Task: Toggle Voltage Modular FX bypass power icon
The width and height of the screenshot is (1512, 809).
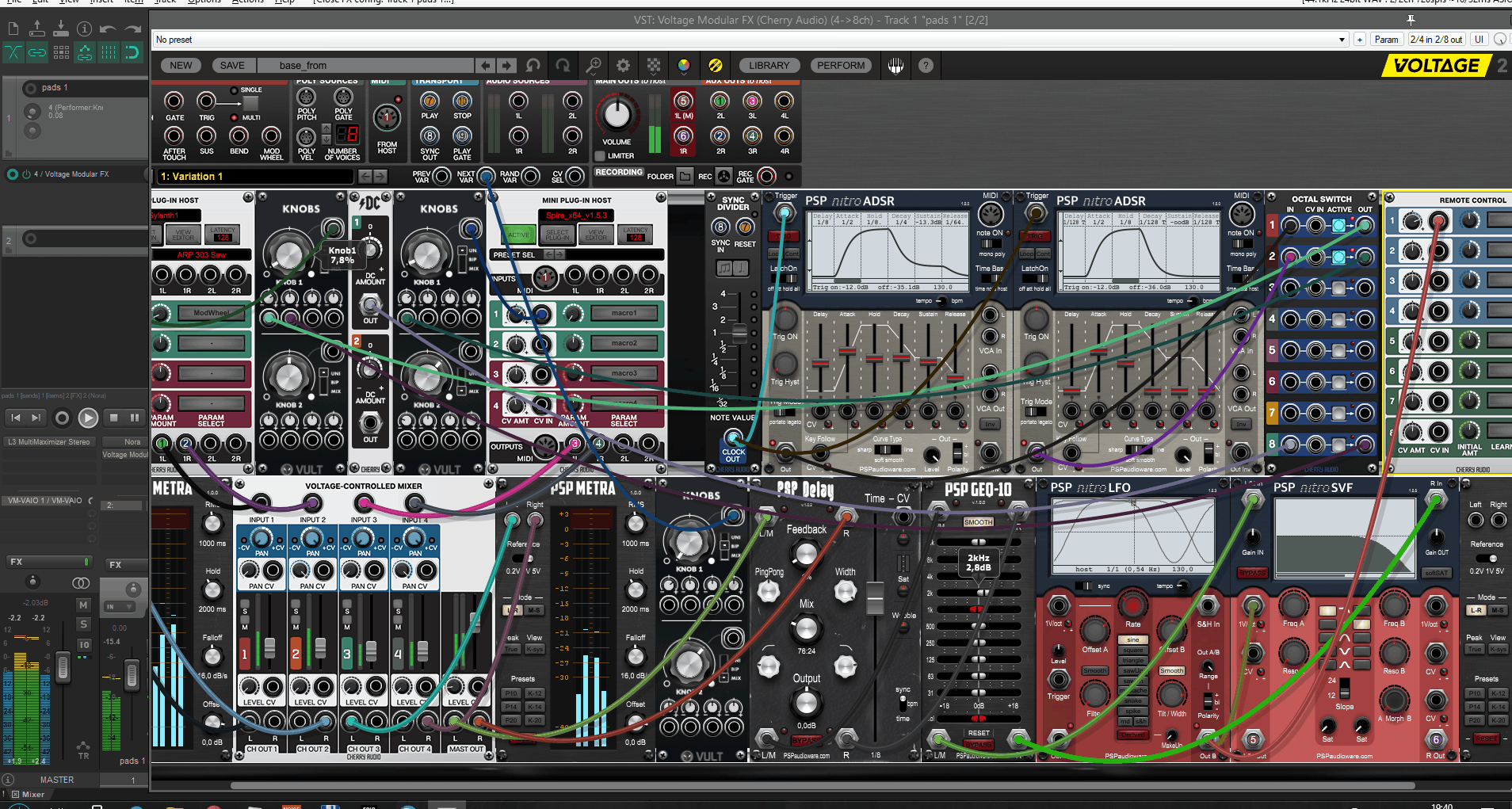Action: coord(26,174)
